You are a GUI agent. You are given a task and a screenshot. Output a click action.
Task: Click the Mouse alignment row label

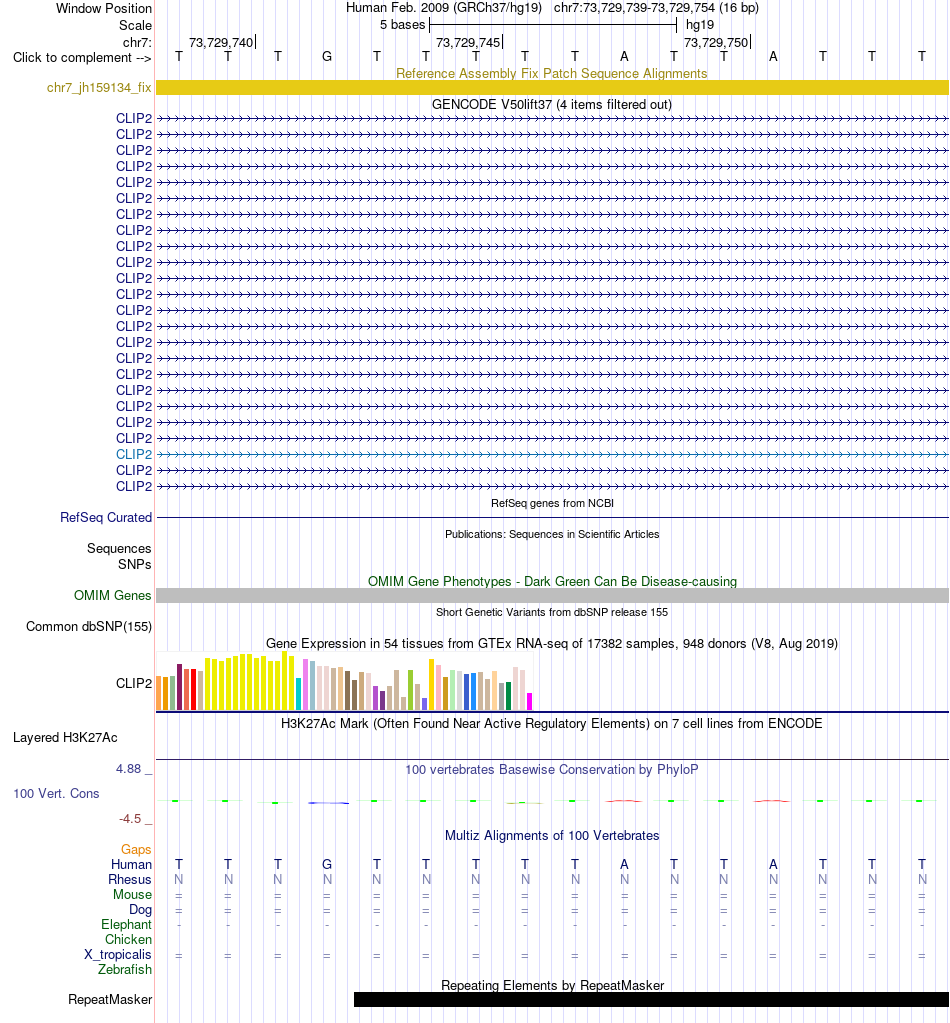click(132, 894)
